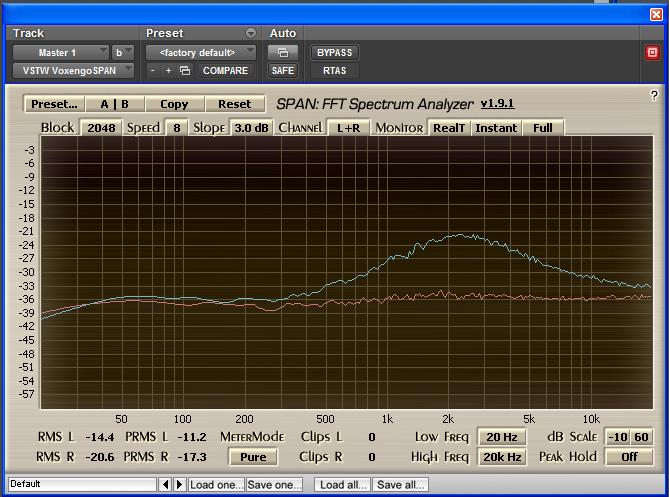Click the red target button at top right
Screen dimensions: 669x497
(x=652, y=52)
